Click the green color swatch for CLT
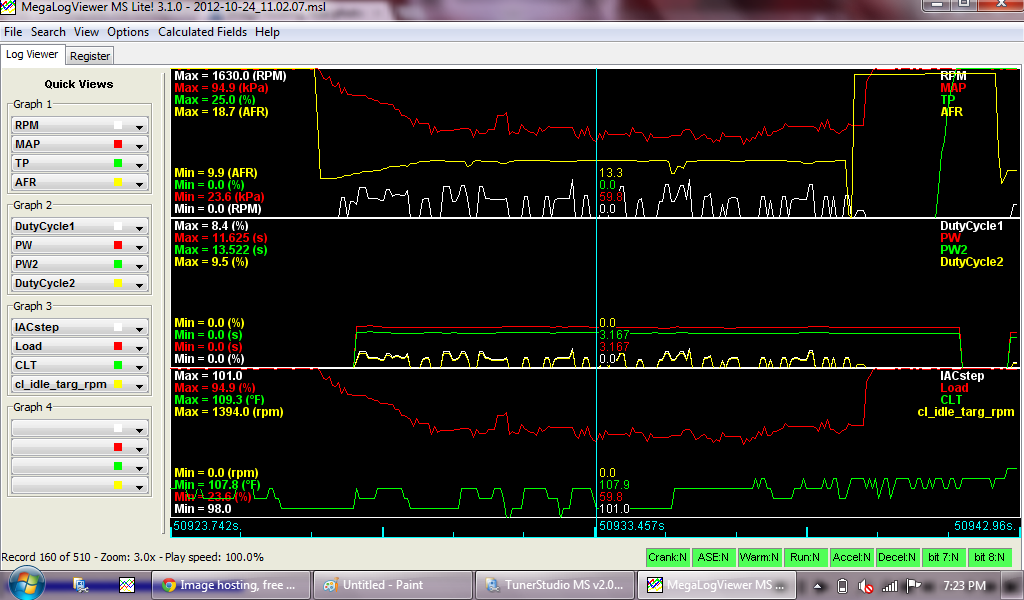The height and width of the screenshot is (600, 1024). 118,366
